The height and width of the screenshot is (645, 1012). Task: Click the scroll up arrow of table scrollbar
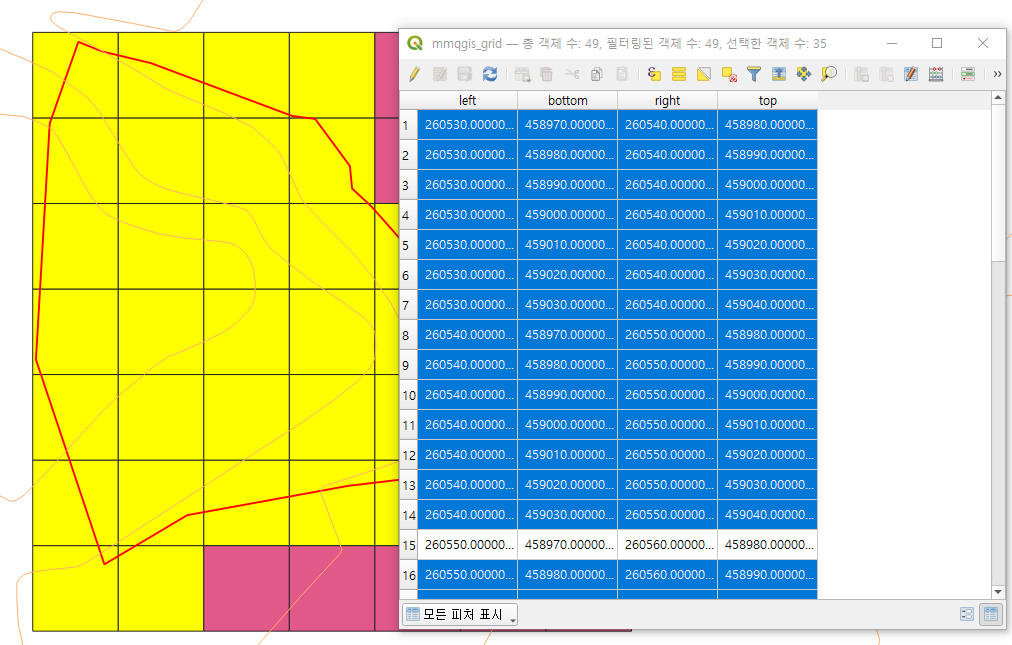tap(998, 97)
